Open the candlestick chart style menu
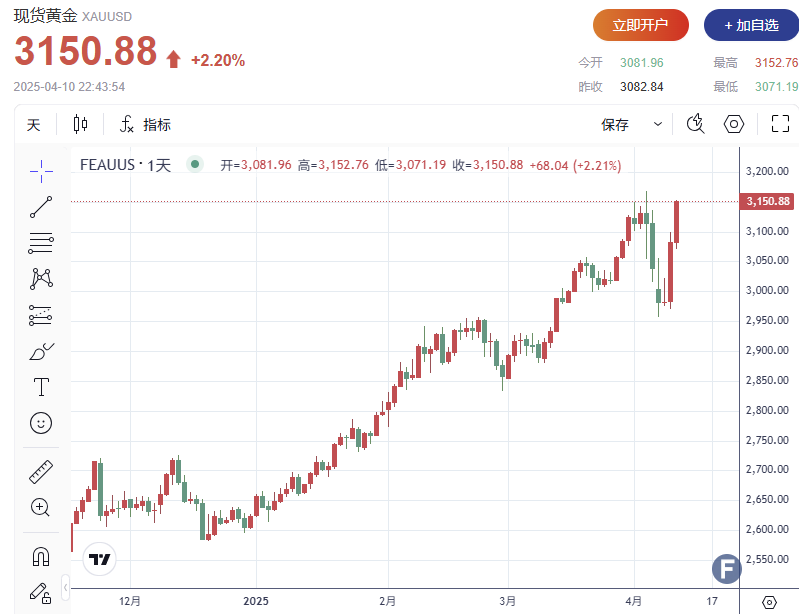The image size is (799, 614). pyautogui.click(x=80, y=125)
